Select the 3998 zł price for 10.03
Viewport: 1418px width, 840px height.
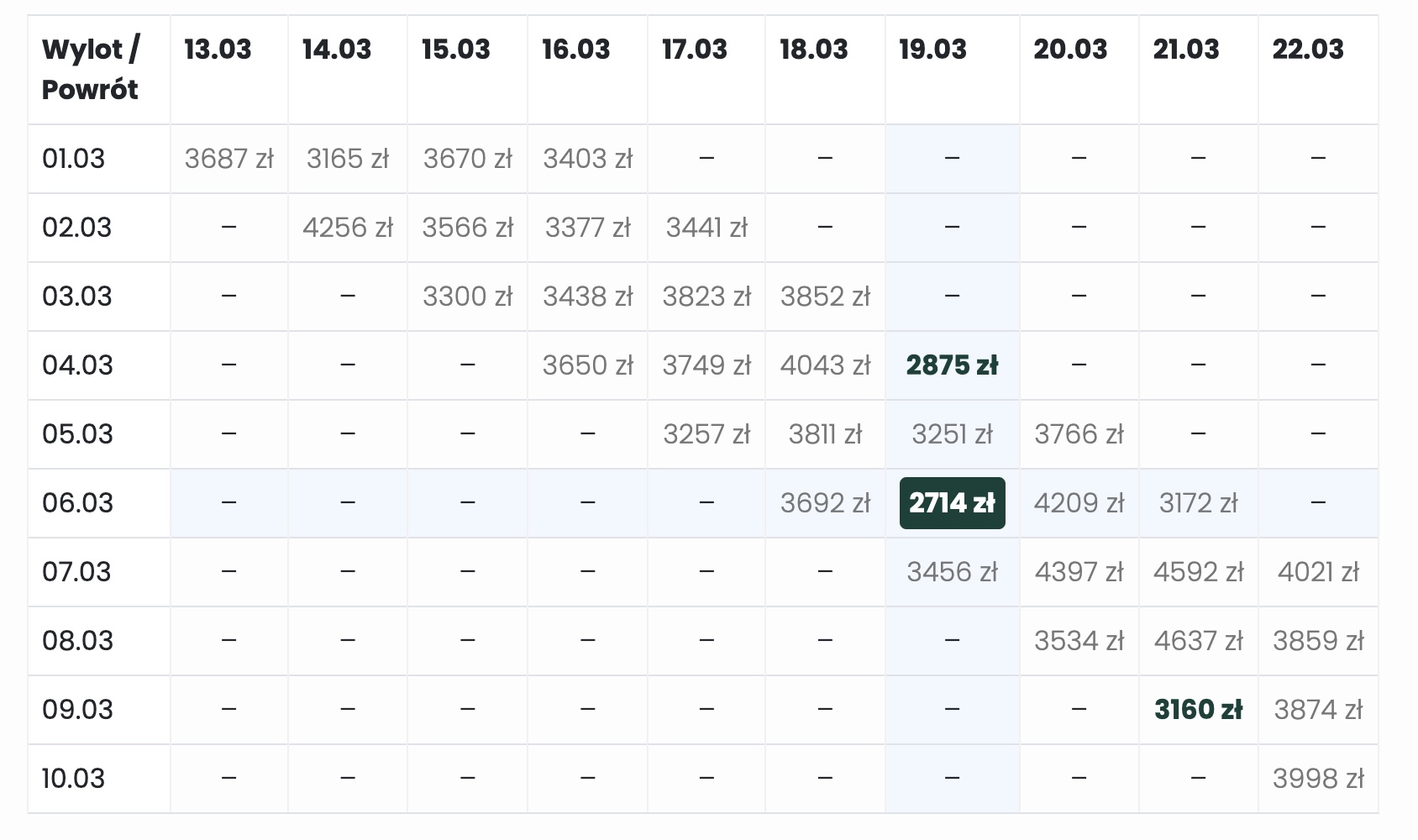[1318, 779]
